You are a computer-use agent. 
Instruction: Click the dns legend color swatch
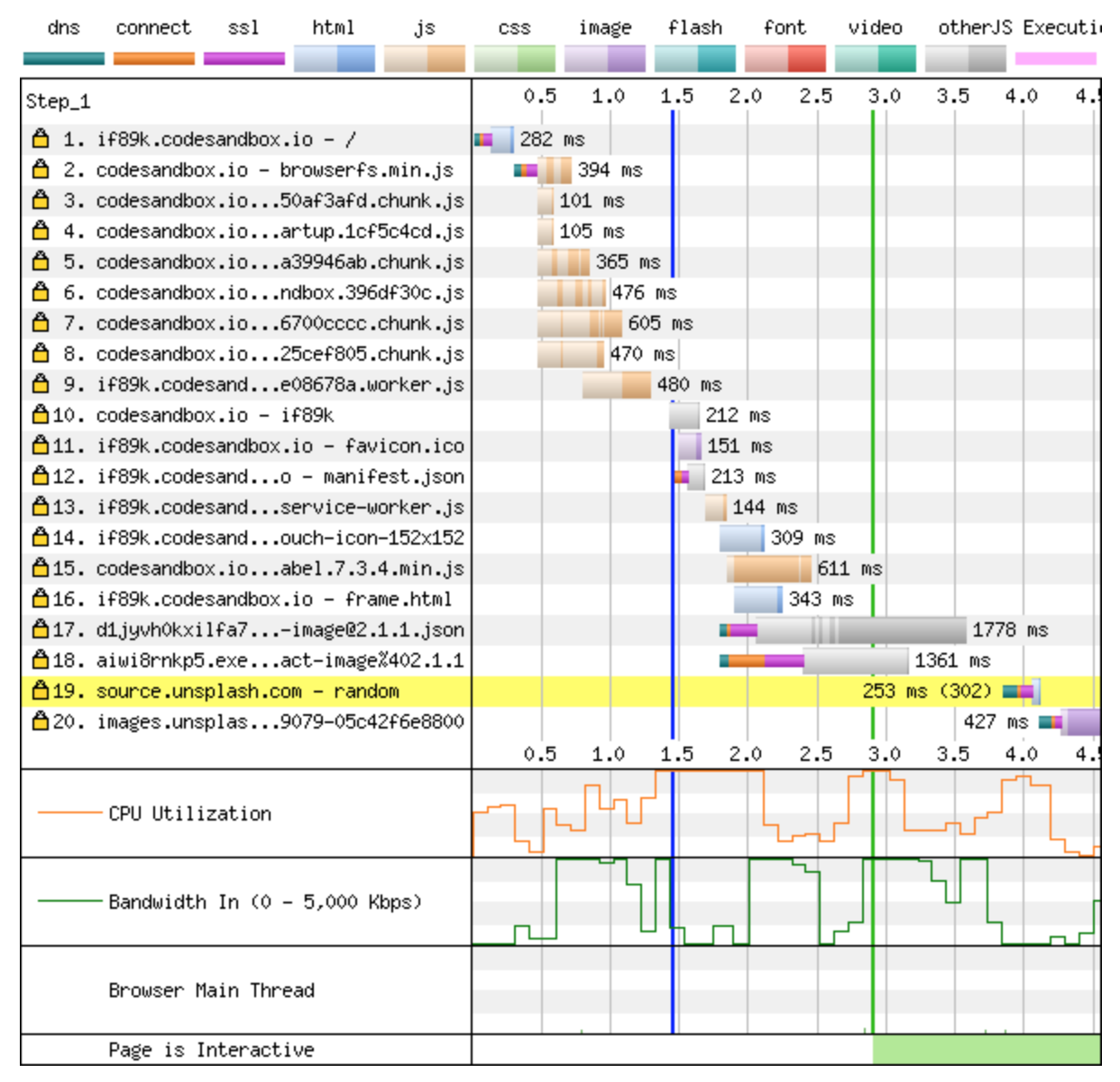[x=63, y=60]
